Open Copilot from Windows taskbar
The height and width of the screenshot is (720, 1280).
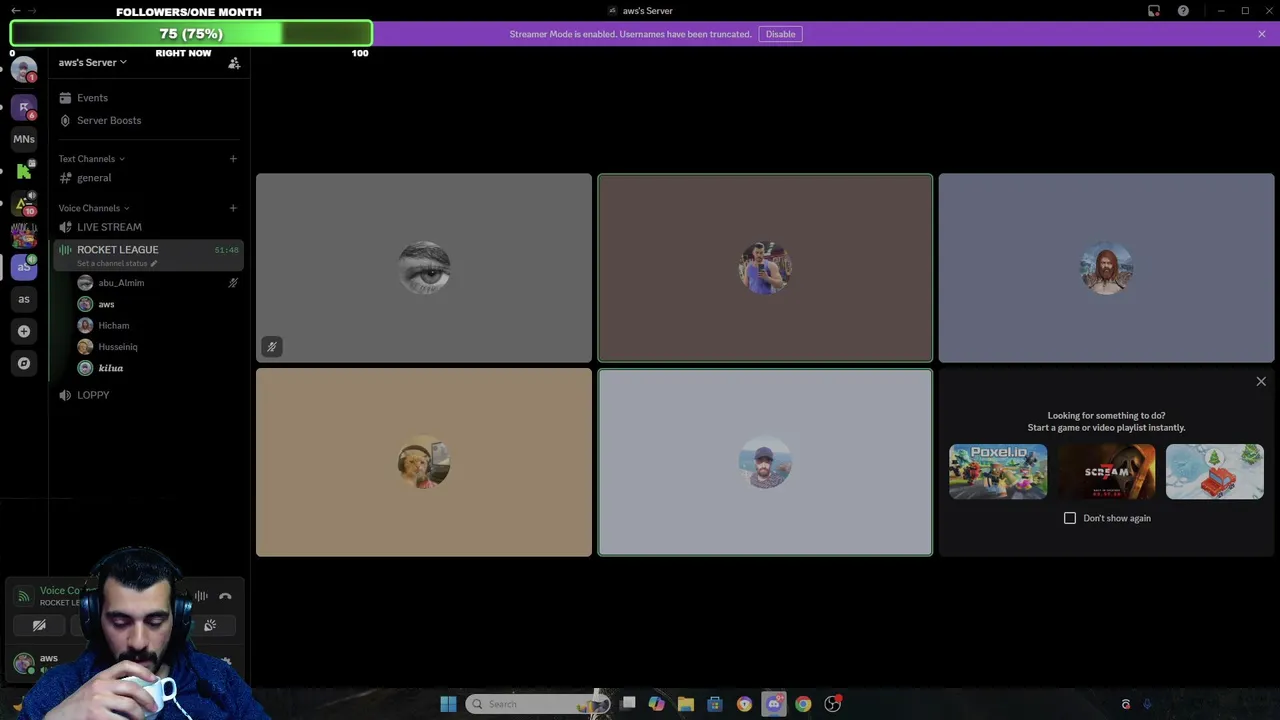click(656, 704)
